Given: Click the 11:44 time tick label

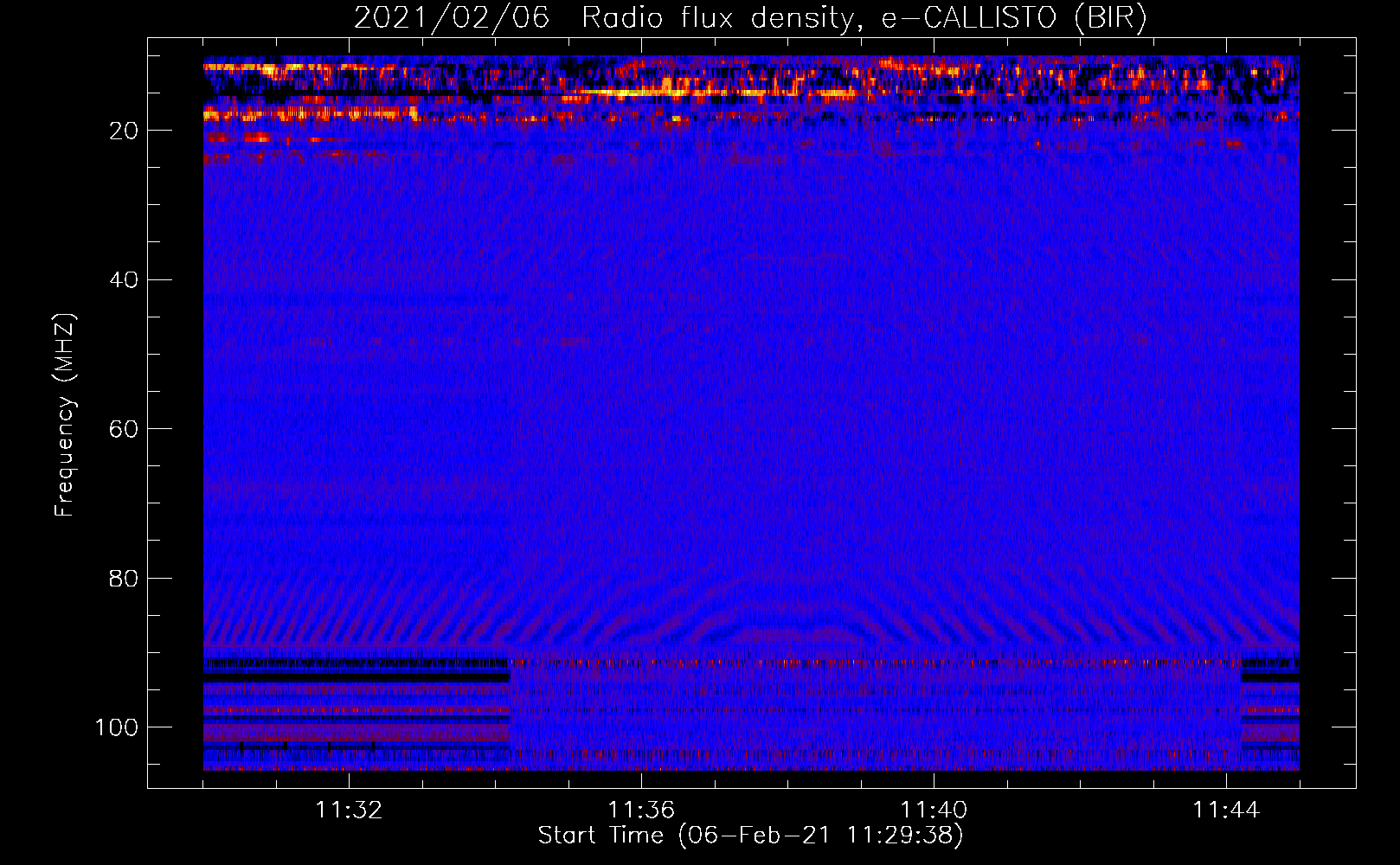Looking at the screenshot, I should pyautogui.click(x=1226, y=811).
